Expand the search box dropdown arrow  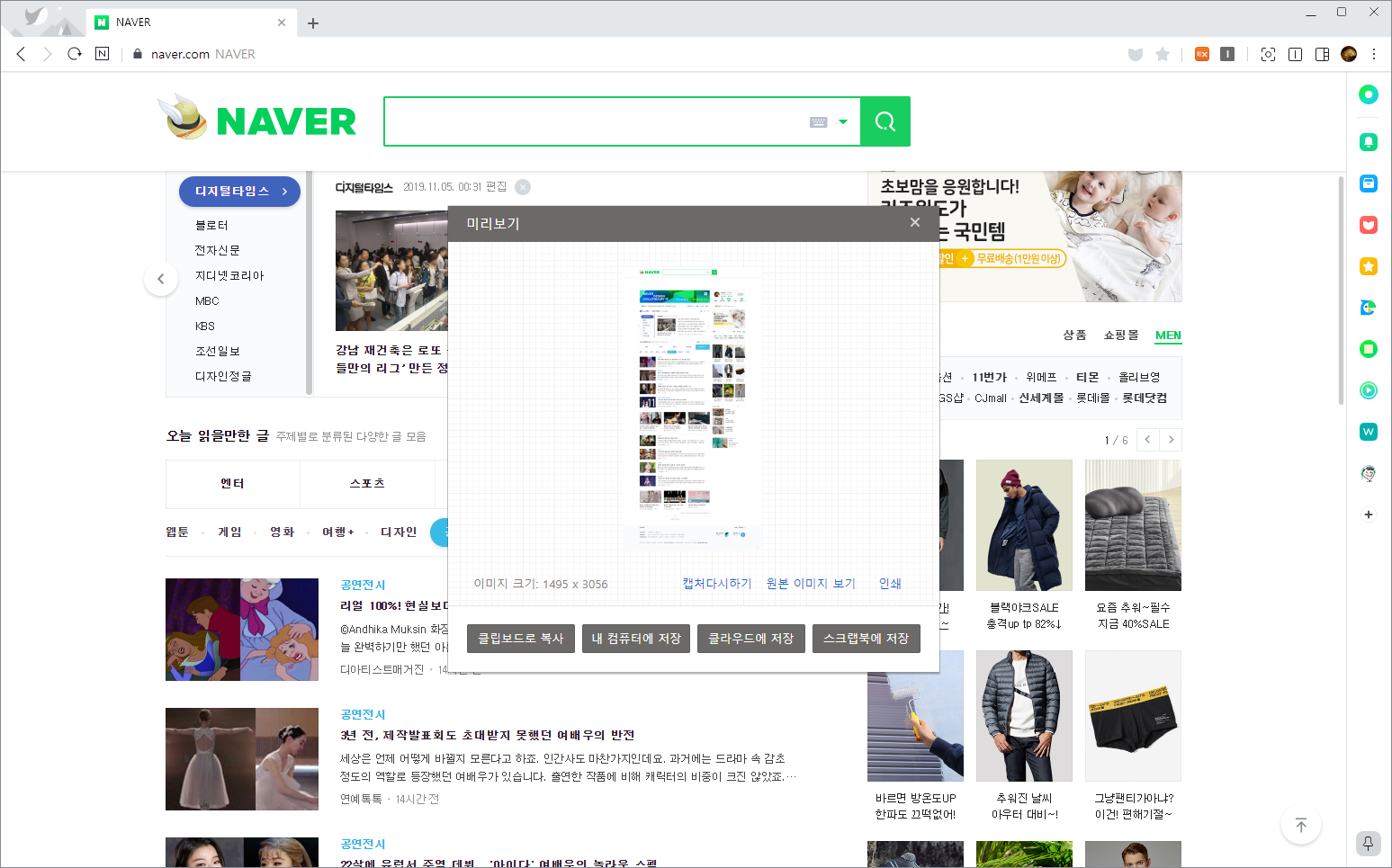tap(843, 122)
